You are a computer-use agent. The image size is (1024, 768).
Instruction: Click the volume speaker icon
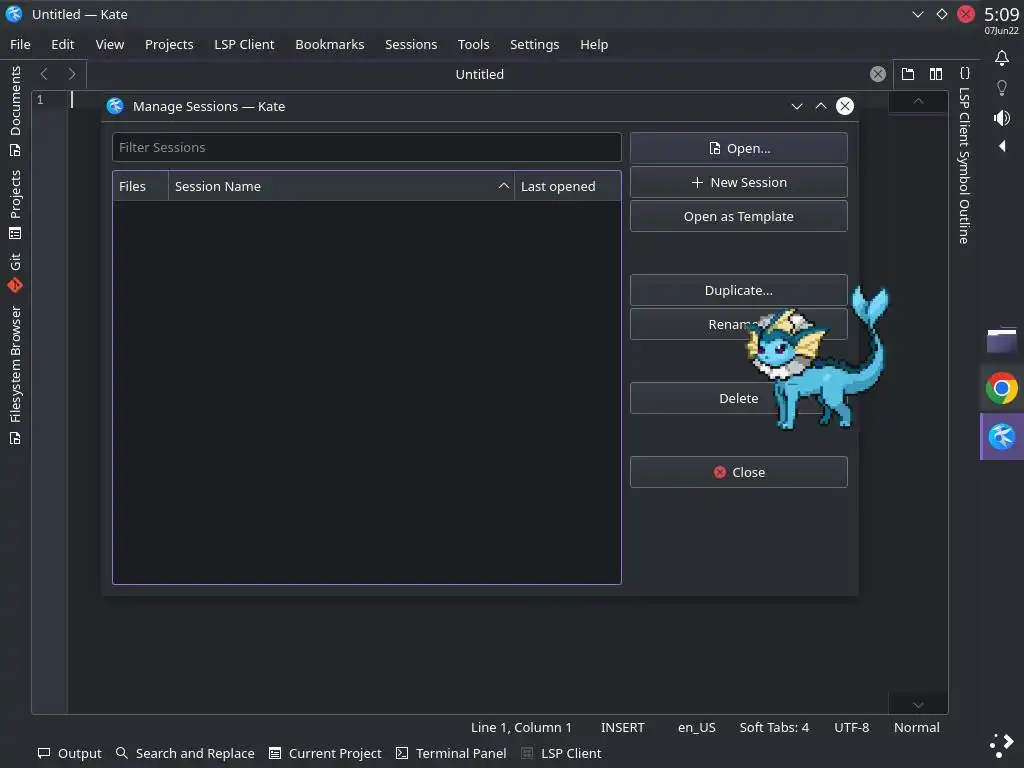click(1002, 118)
